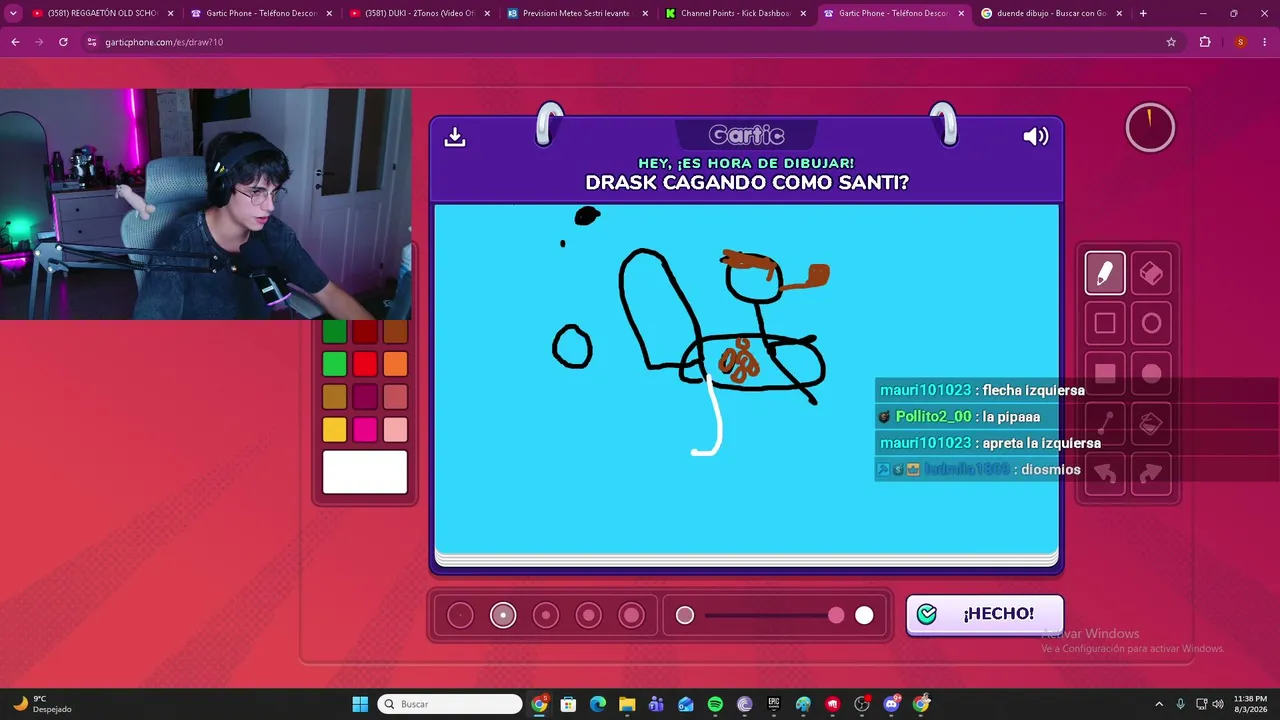Select the paint bucket fill tool
The height and width of the screenshot is (720, 1280).
pyautogui.click(x=1151, y=424)
